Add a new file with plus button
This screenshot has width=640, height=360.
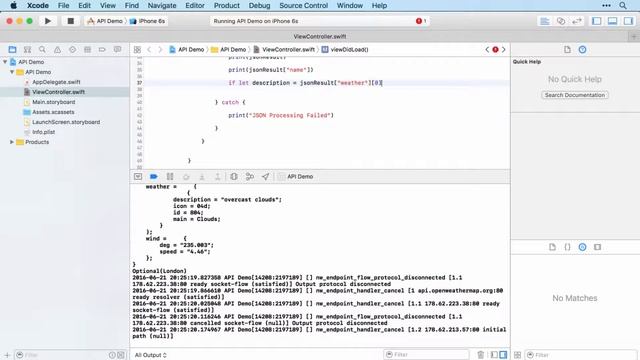tap(7, 355)
